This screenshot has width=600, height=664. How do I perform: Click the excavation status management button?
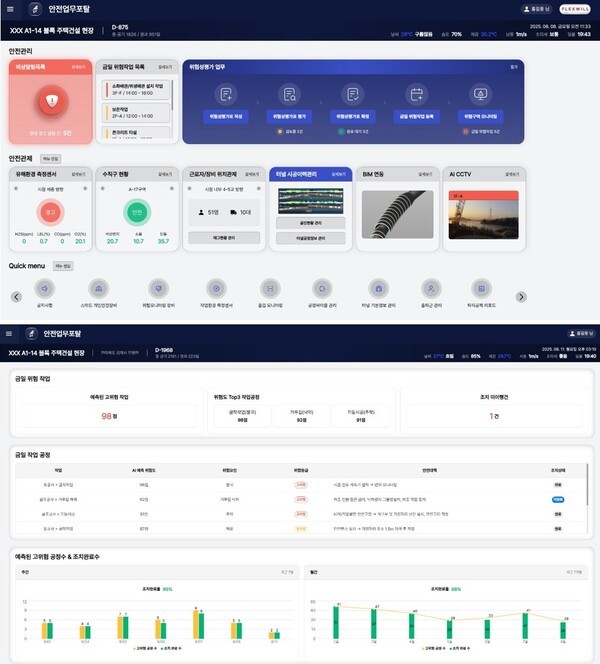[311, 223]
